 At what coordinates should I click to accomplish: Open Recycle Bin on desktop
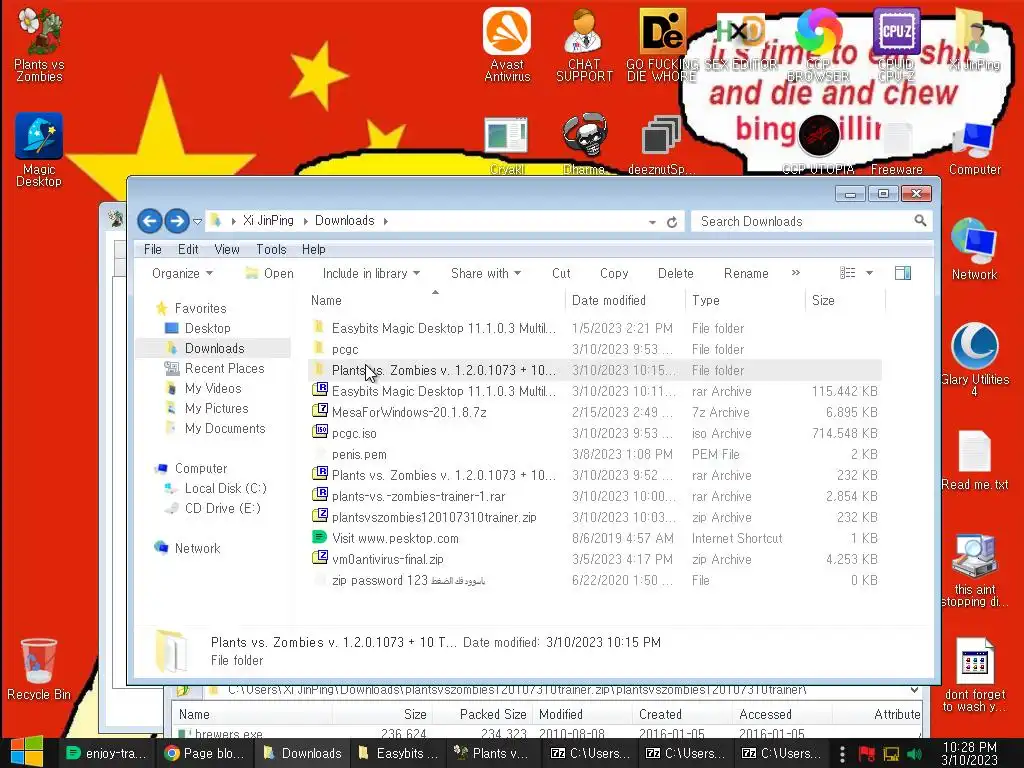point(39,669)
